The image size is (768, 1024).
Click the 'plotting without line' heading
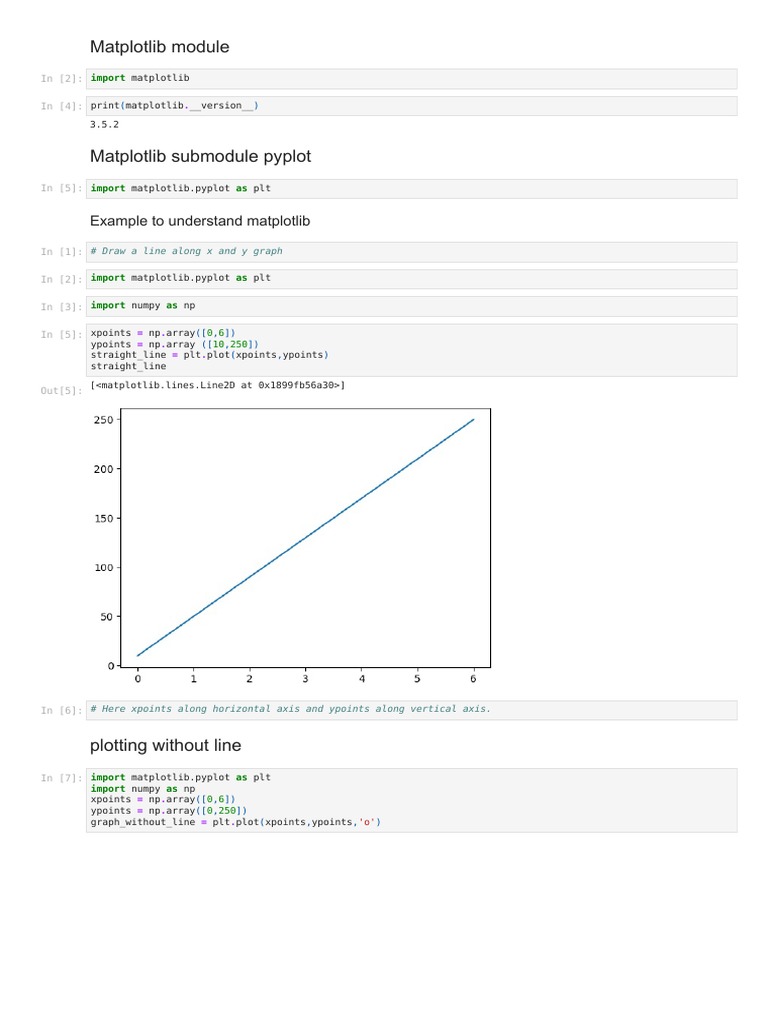pyautogui.click(x=165, y=746)
